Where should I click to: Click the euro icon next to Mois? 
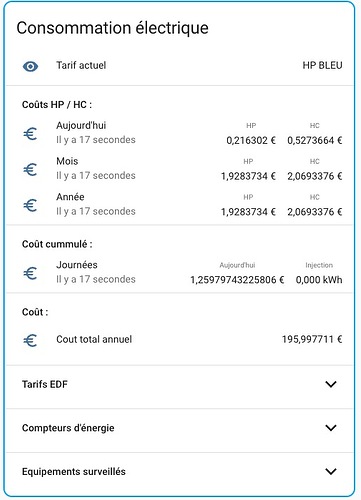[x=30, y=170]
